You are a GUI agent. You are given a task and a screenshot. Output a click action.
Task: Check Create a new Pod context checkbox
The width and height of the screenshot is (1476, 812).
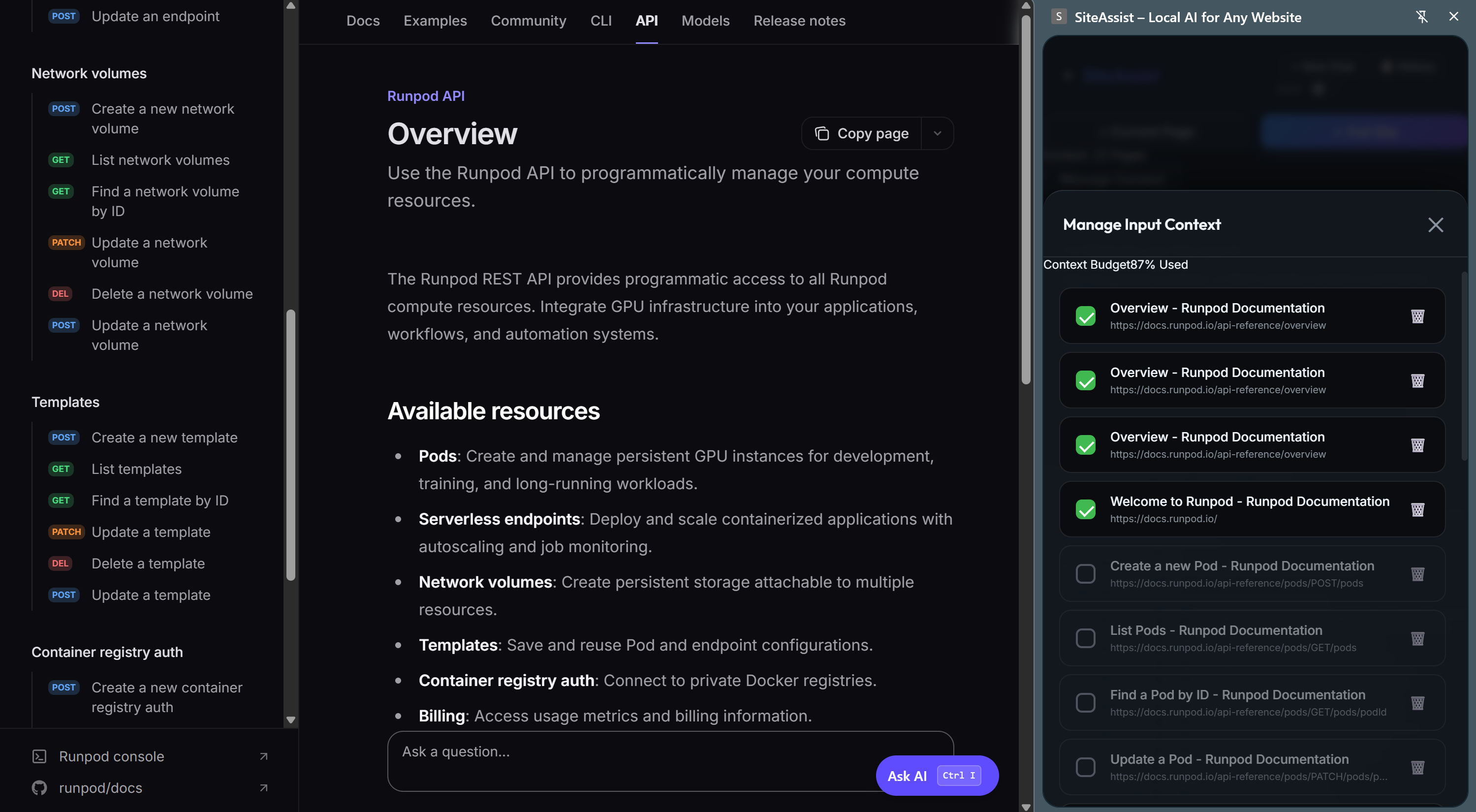[1085, 574]
